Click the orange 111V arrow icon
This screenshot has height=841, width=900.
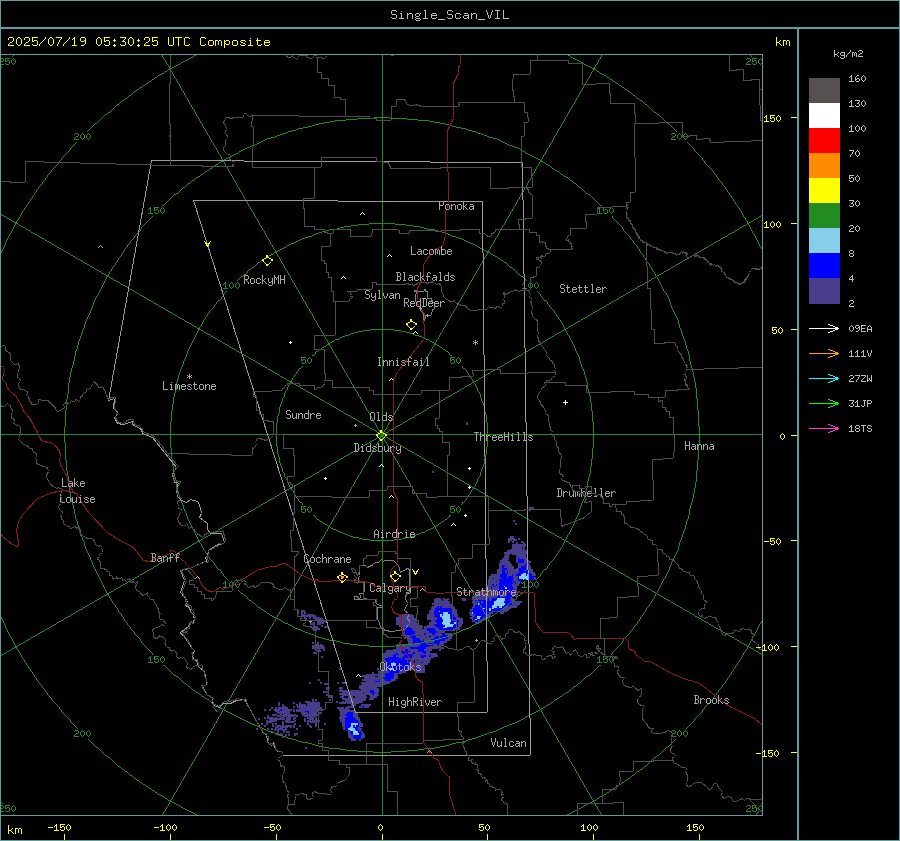point(824,354)
